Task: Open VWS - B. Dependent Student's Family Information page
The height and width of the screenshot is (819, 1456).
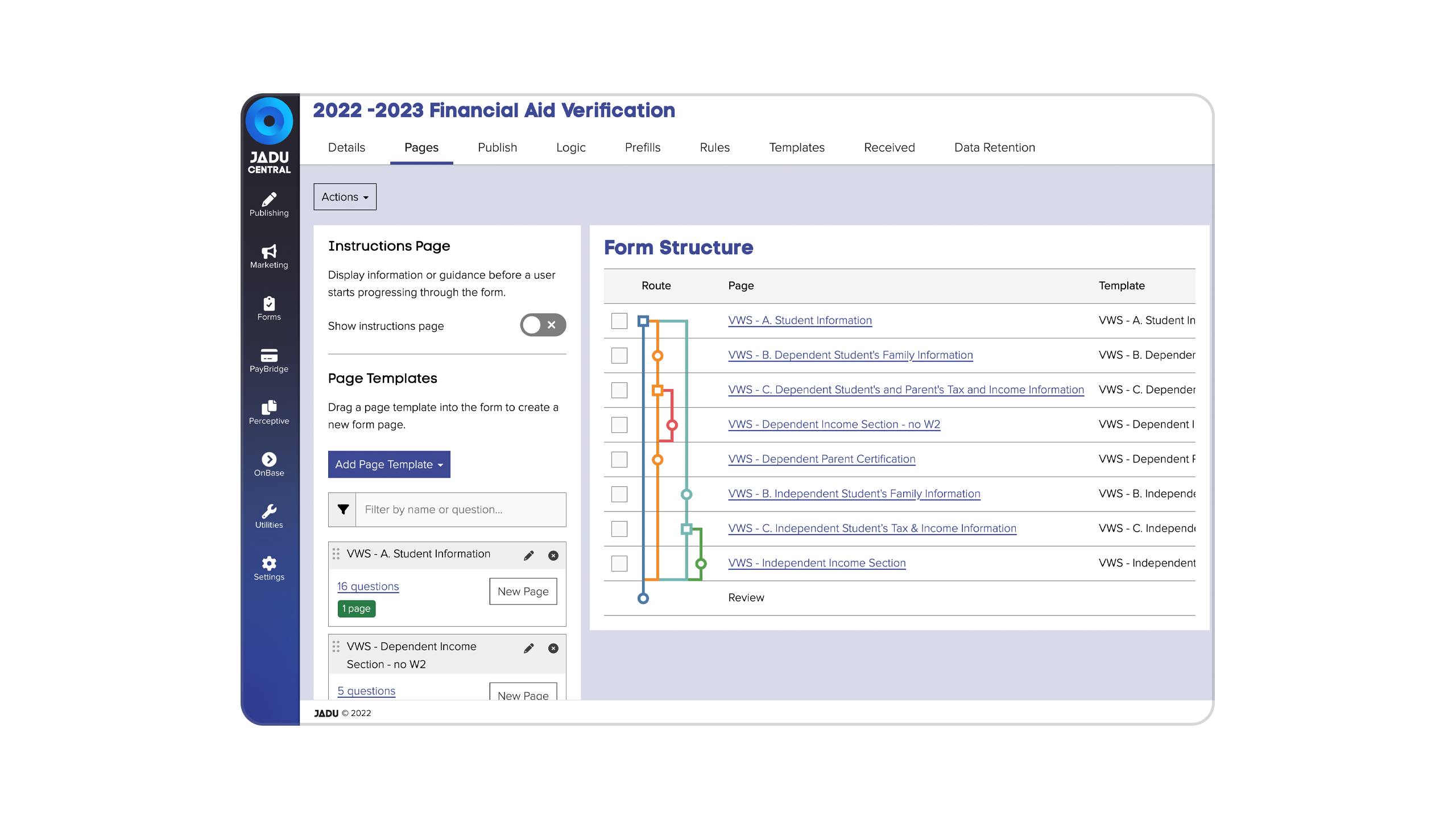Action: point(850,354)
